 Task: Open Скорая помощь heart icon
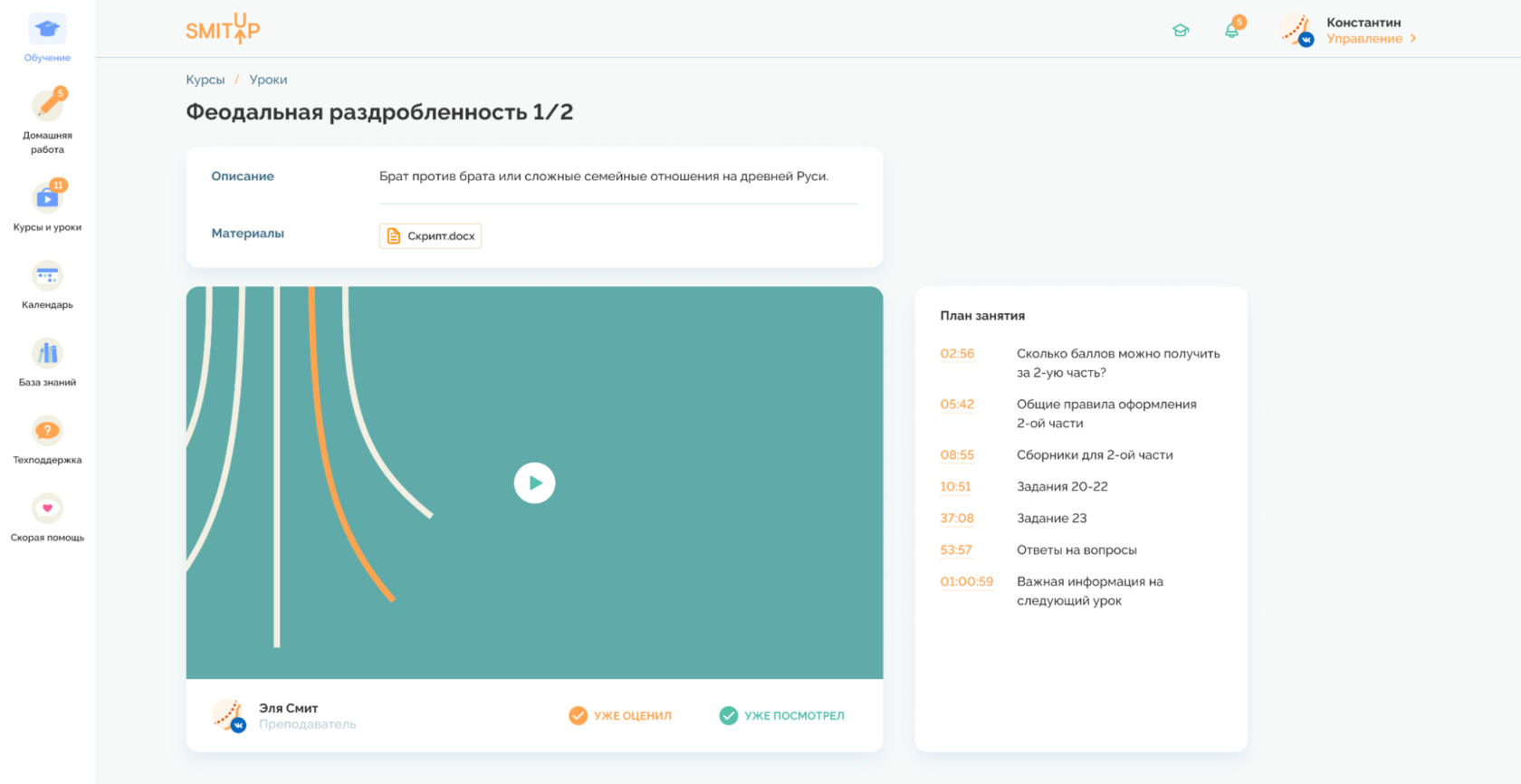point(47,509)
